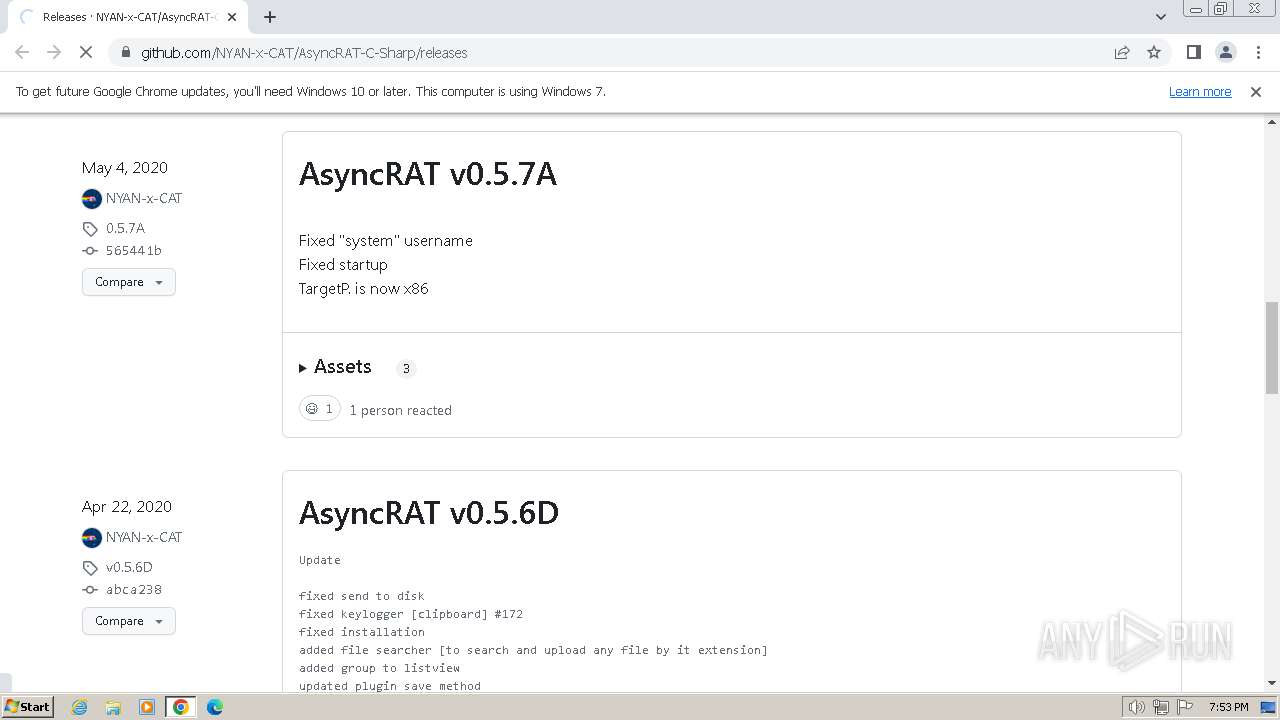Open commit 565441b link
Viewport: 1280px width, 720px height.
pos(133,251)
